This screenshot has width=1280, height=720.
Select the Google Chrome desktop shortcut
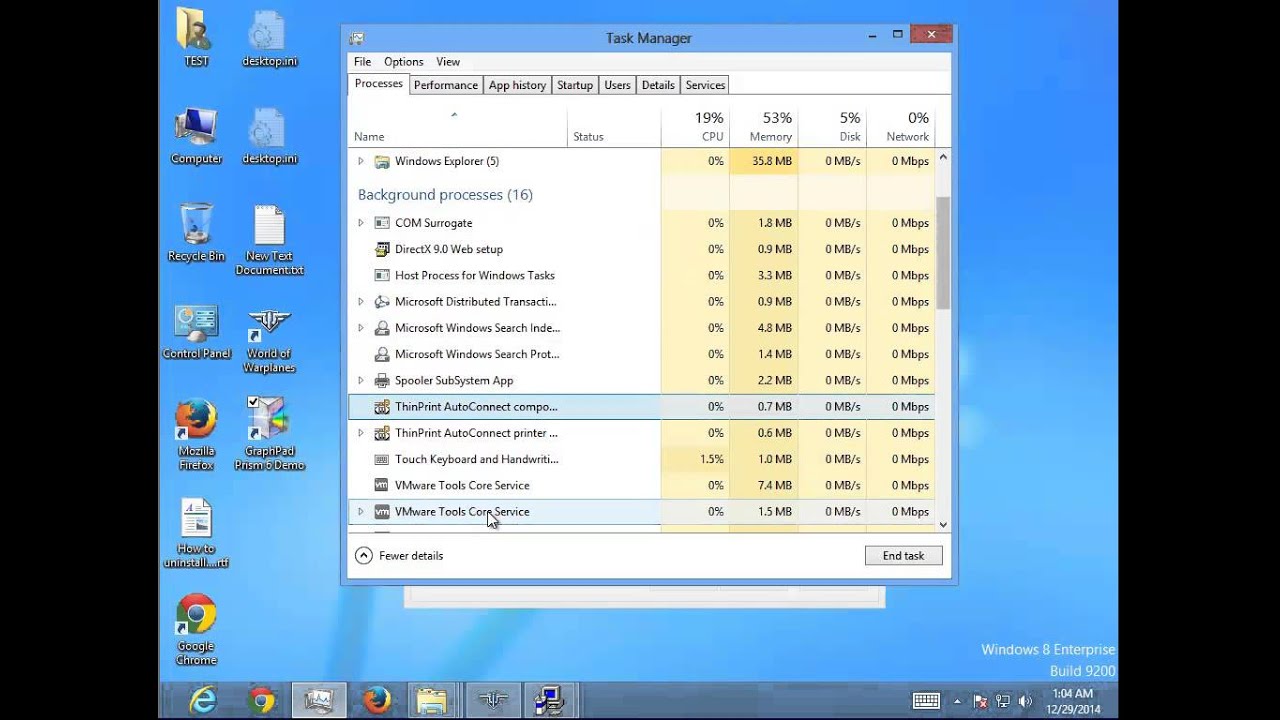point(196,630)
